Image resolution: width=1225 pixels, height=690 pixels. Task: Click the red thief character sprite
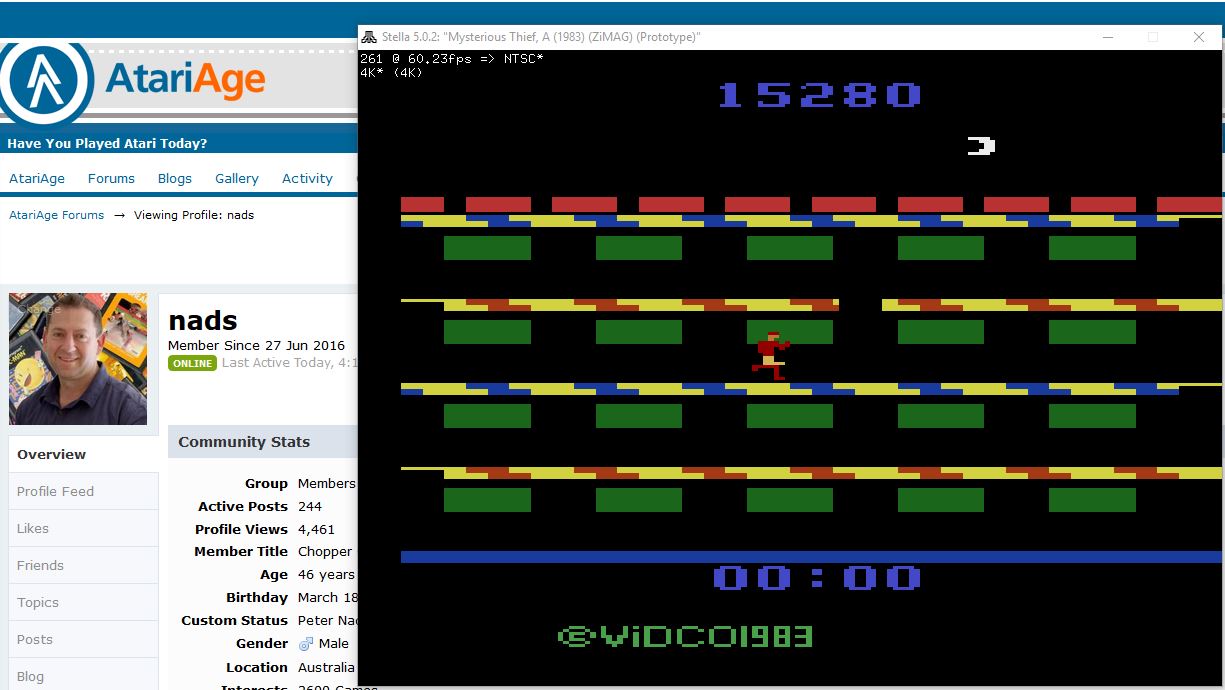point(770,356)
